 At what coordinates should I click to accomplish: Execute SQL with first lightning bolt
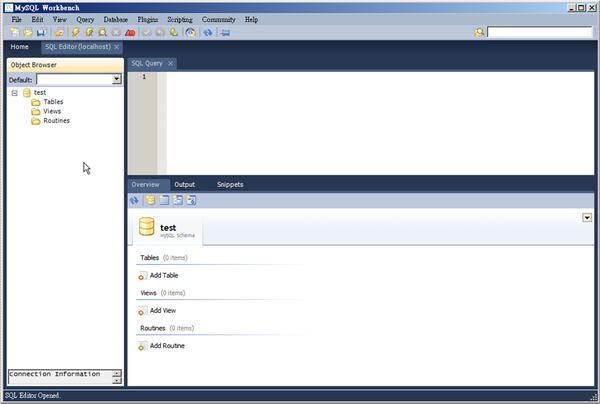tap(76, 33)
